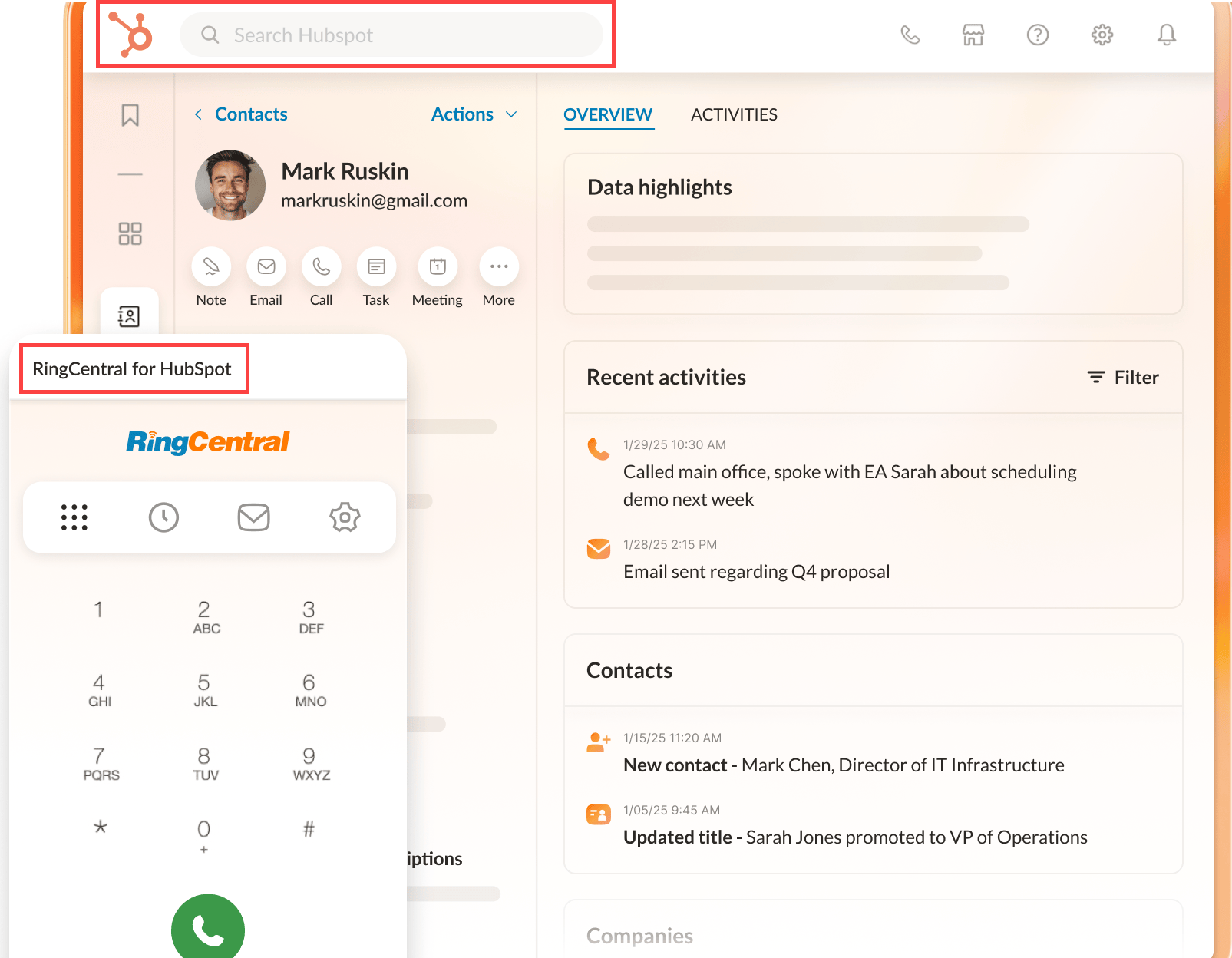The image size is (1232, 958).
Task: Tap the pound key on keypad
Action: (309, 829)
